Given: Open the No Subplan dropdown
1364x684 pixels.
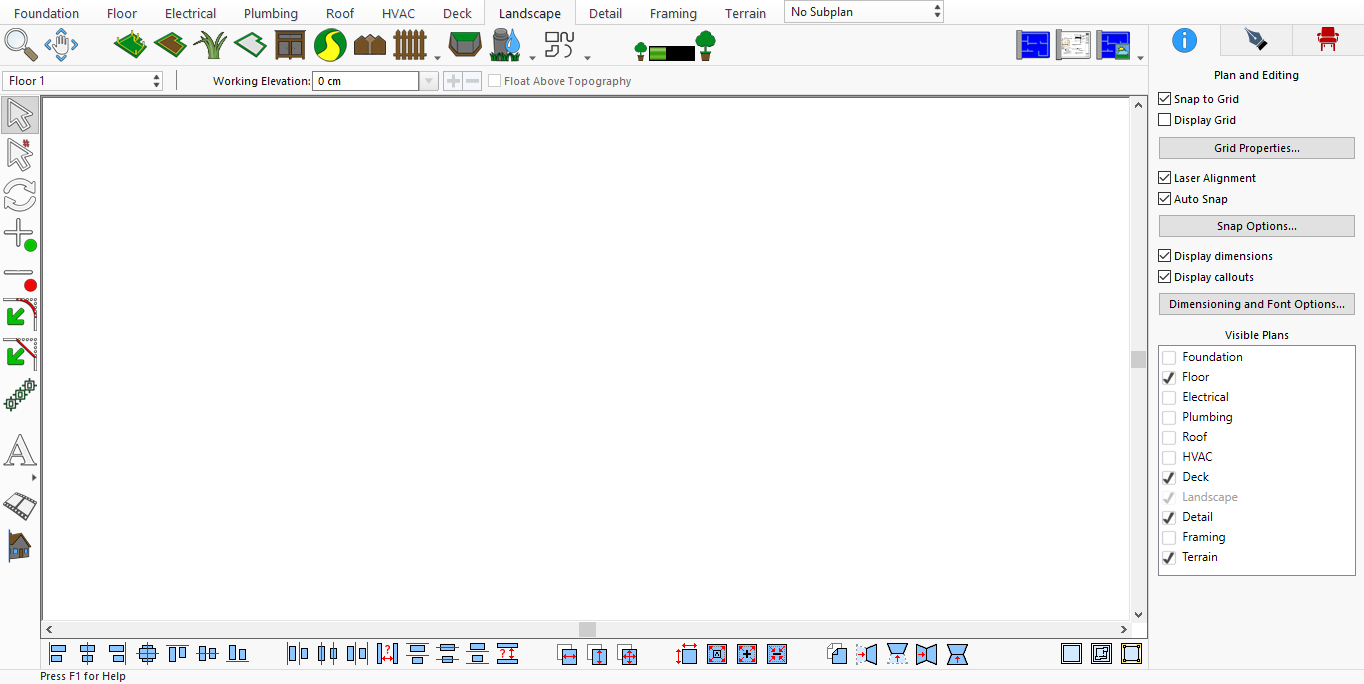Looking at the screenshot, I should [864, 12].
